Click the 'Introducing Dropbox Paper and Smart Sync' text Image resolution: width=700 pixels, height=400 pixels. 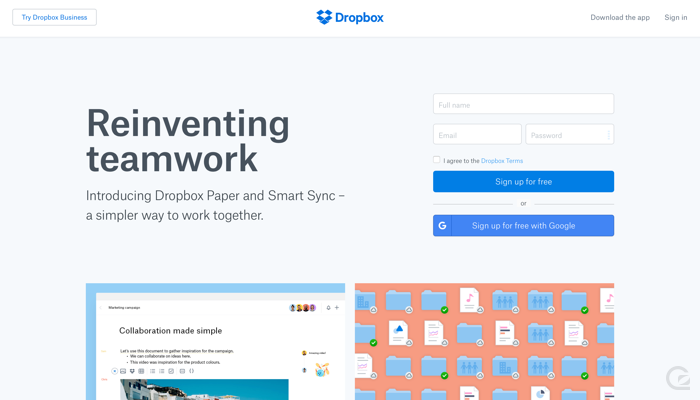[x=215, y=205]
